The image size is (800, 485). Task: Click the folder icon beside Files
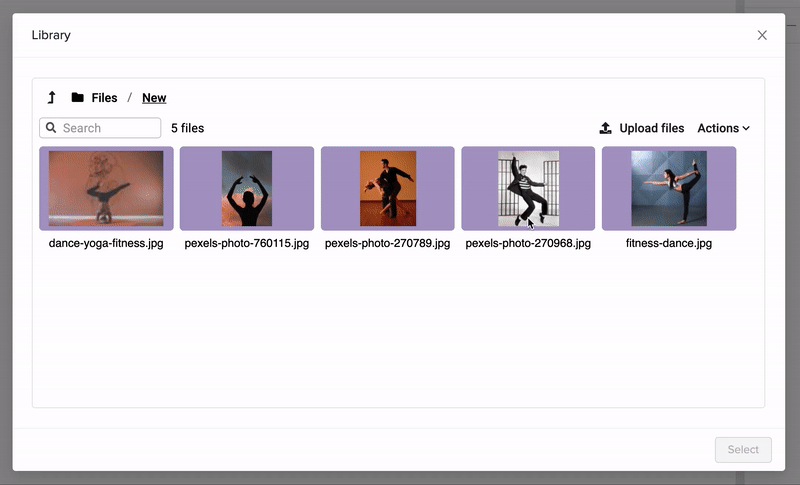[78, 98]
